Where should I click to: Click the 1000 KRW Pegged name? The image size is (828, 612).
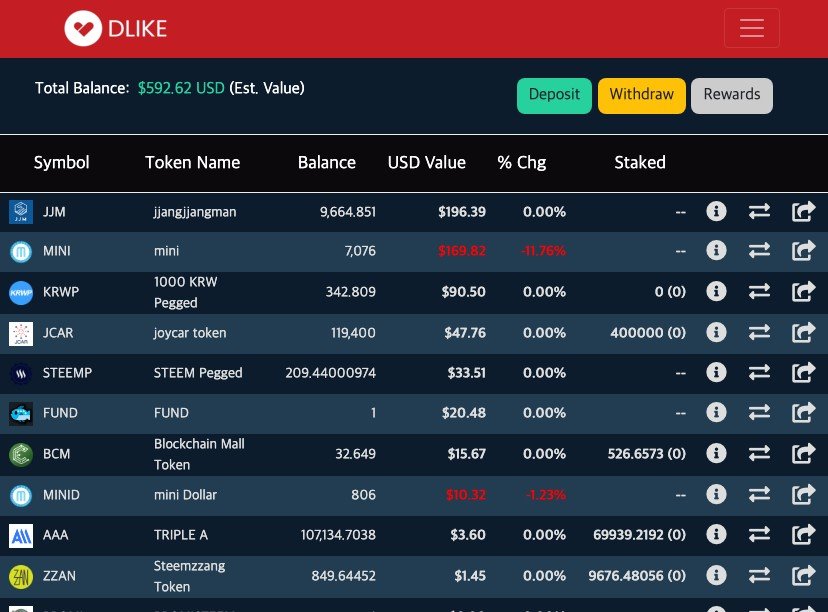click(185, 292)
